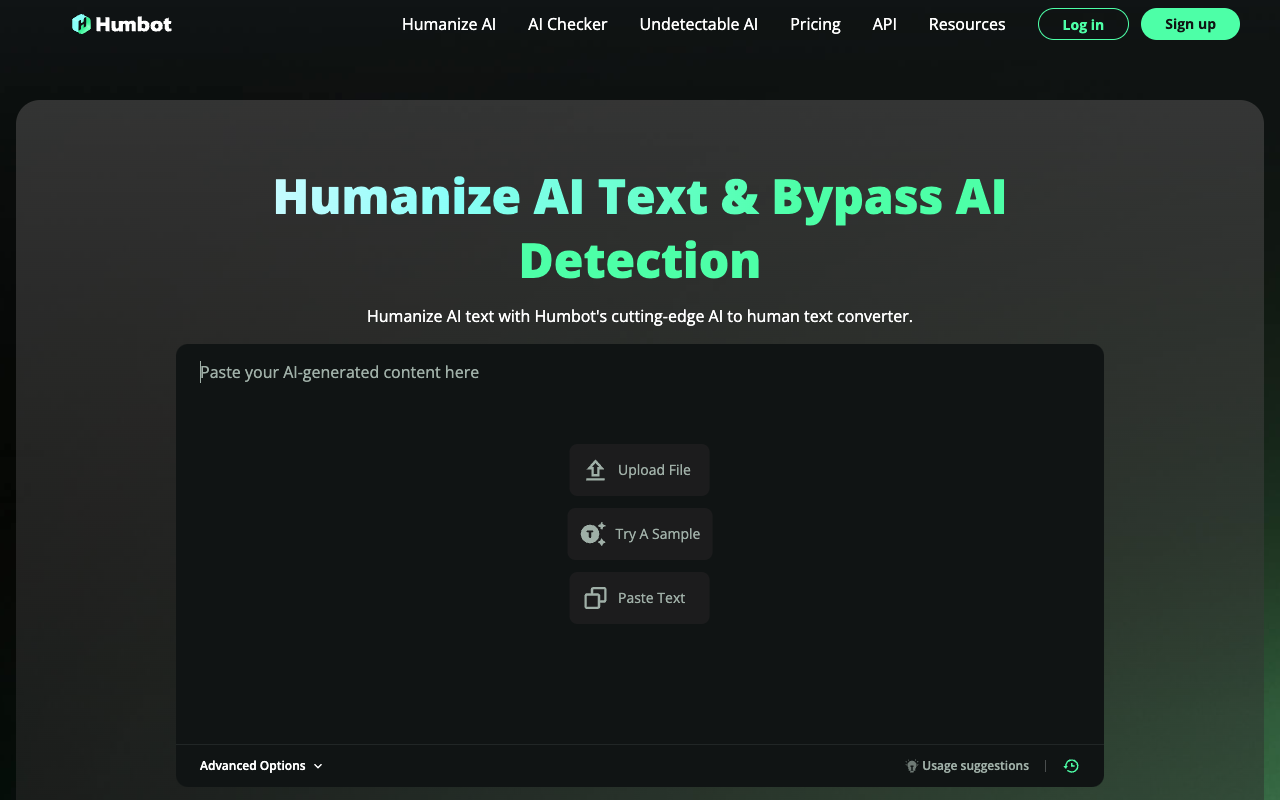Viewport: 1280px width, 800px height.
Task: Open the AI Checker page
Action: (567, 24)
